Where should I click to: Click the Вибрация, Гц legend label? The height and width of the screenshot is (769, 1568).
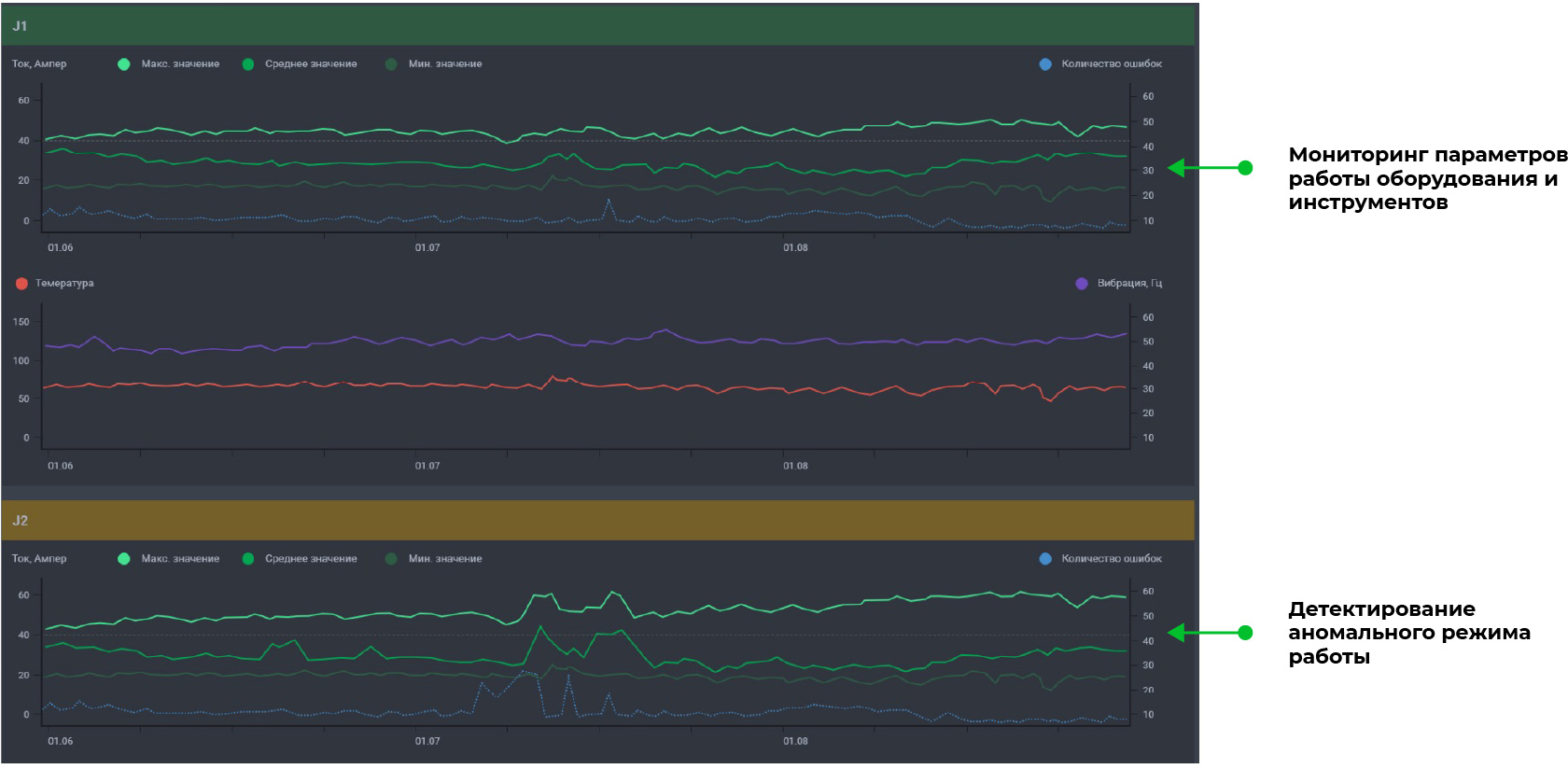click(x=1129, y=284)
